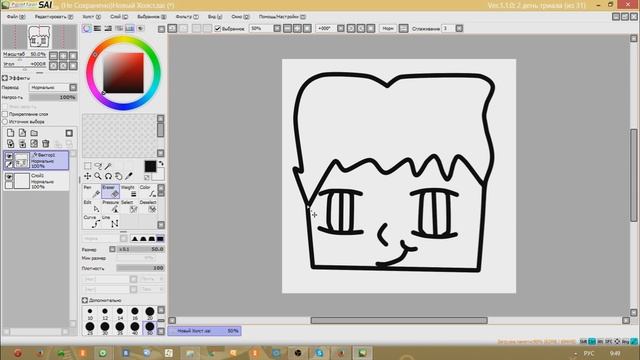The height and width of the screenshot is (360, 640).
Task: Select brush size preset 20
Action: (x=149, y=313)
